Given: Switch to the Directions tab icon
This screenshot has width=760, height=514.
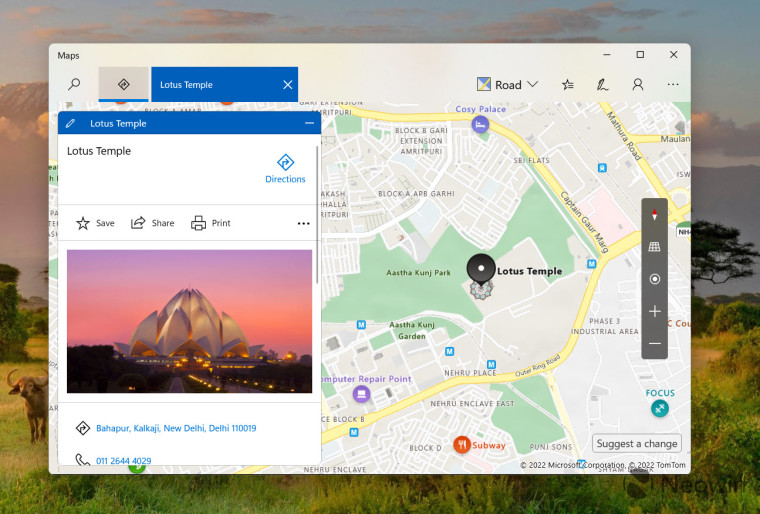Looking at the screenshot, I should click(124, 84).
